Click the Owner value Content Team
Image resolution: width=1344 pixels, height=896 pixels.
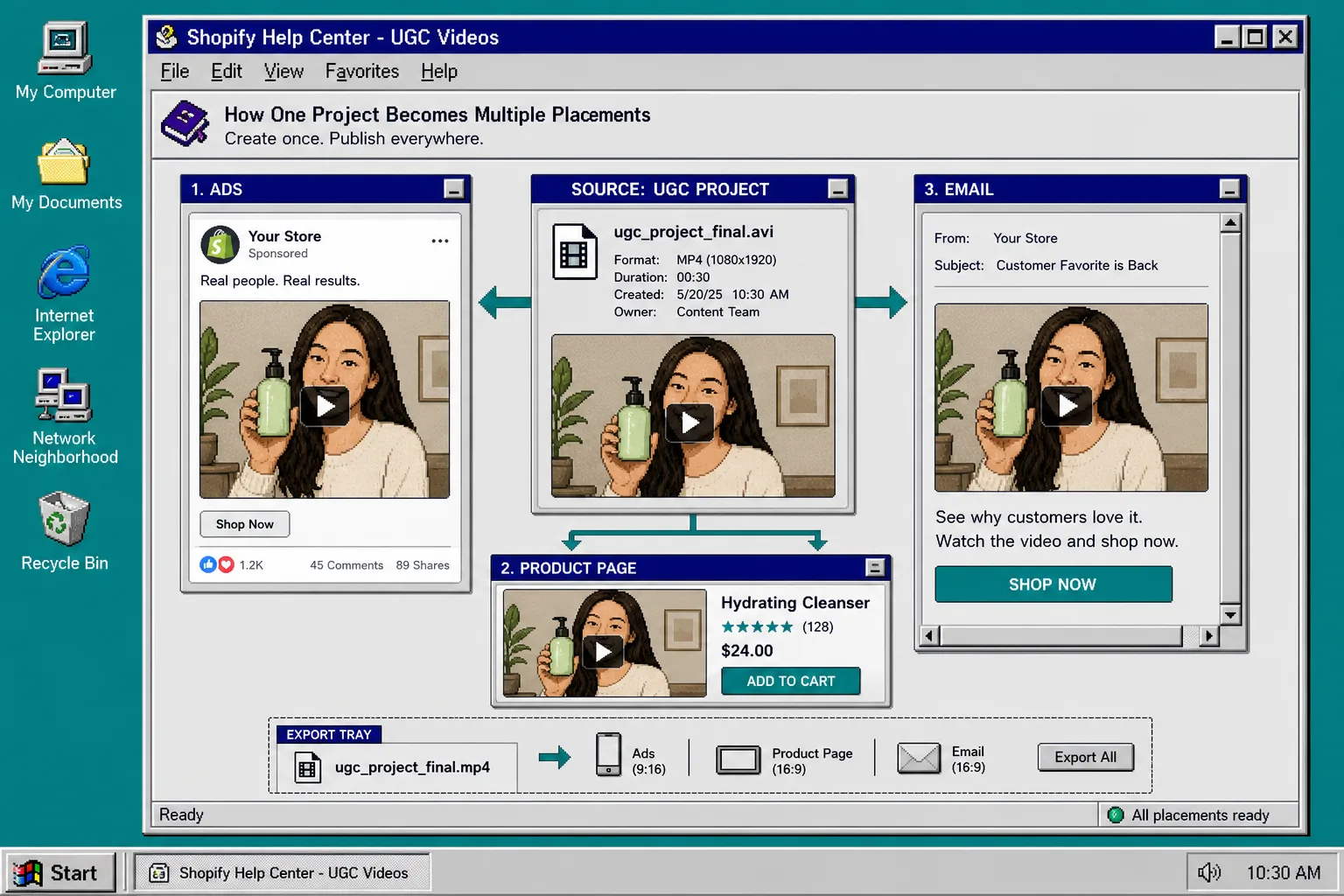pyautogui.click(x=718, y=312)
